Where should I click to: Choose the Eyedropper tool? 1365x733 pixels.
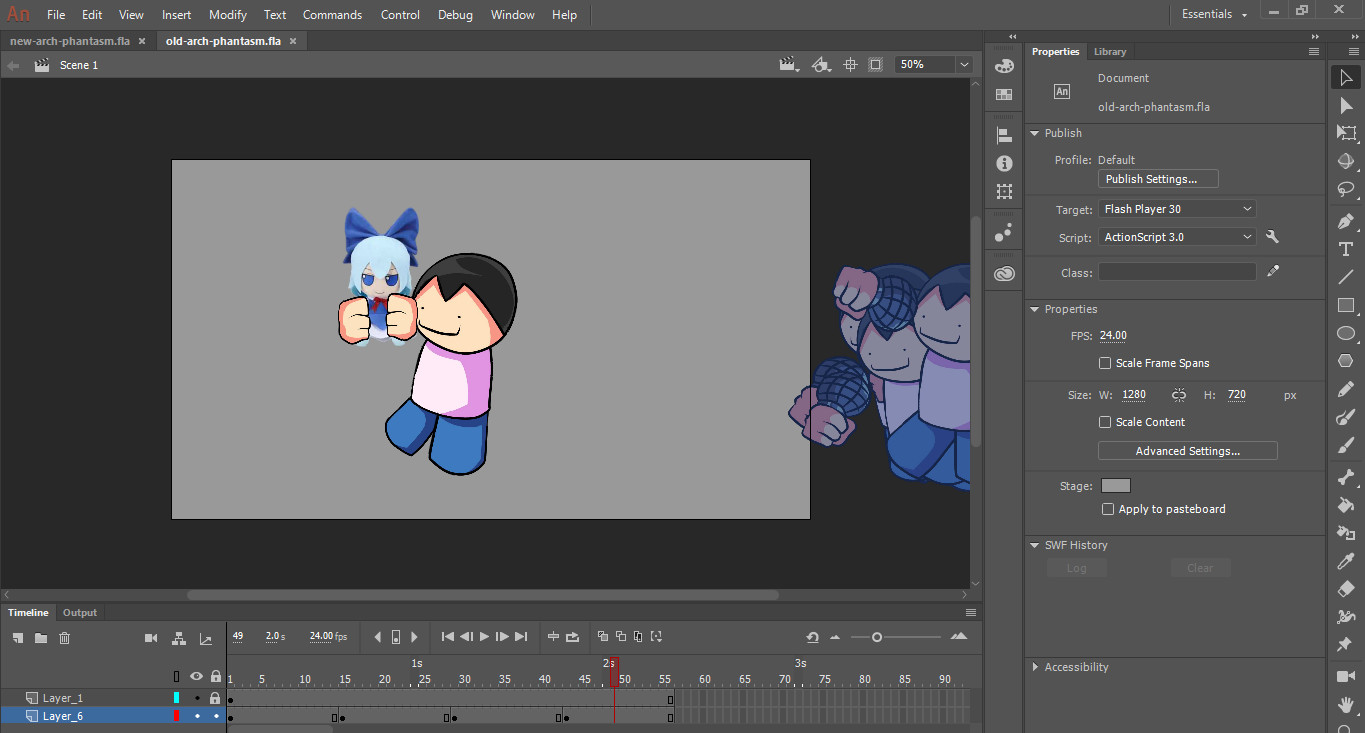pyautogui.click(x=1346, y=561)
